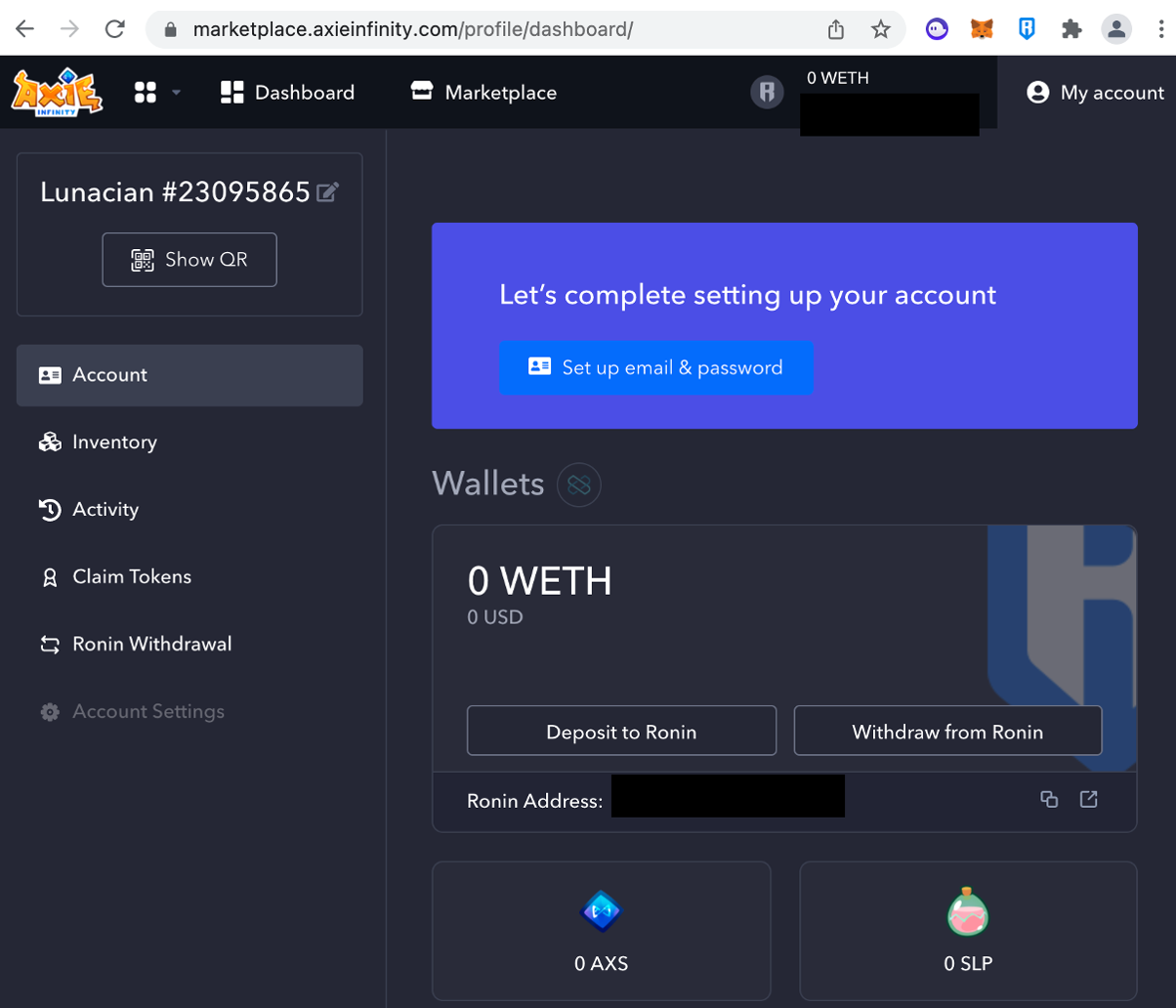This screenshot has height=1008, width=1176.
Task: Open Claim Tokens section
Action: tap(132, 577)
